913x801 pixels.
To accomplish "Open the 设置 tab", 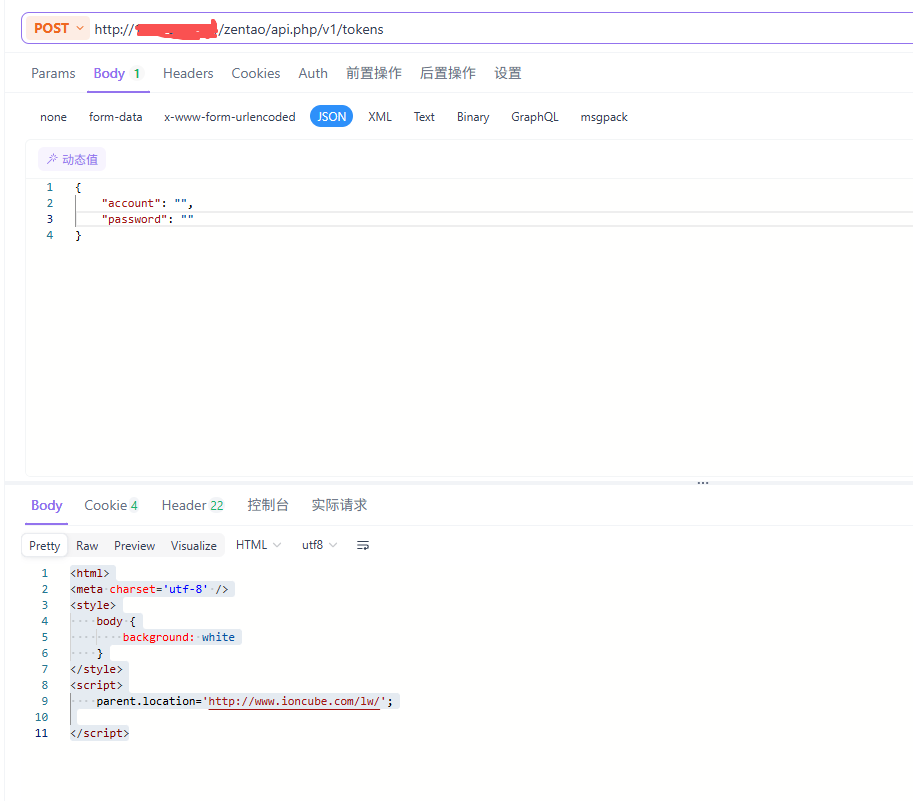I will [x=508, y=73].
